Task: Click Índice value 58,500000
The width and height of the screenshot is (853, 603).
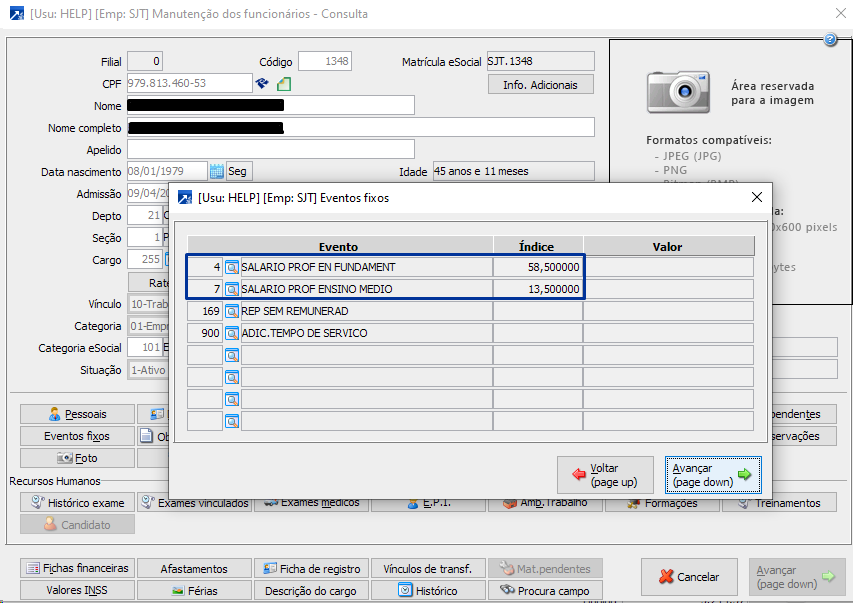Action: pyautogui.click(x=538, y=267)
